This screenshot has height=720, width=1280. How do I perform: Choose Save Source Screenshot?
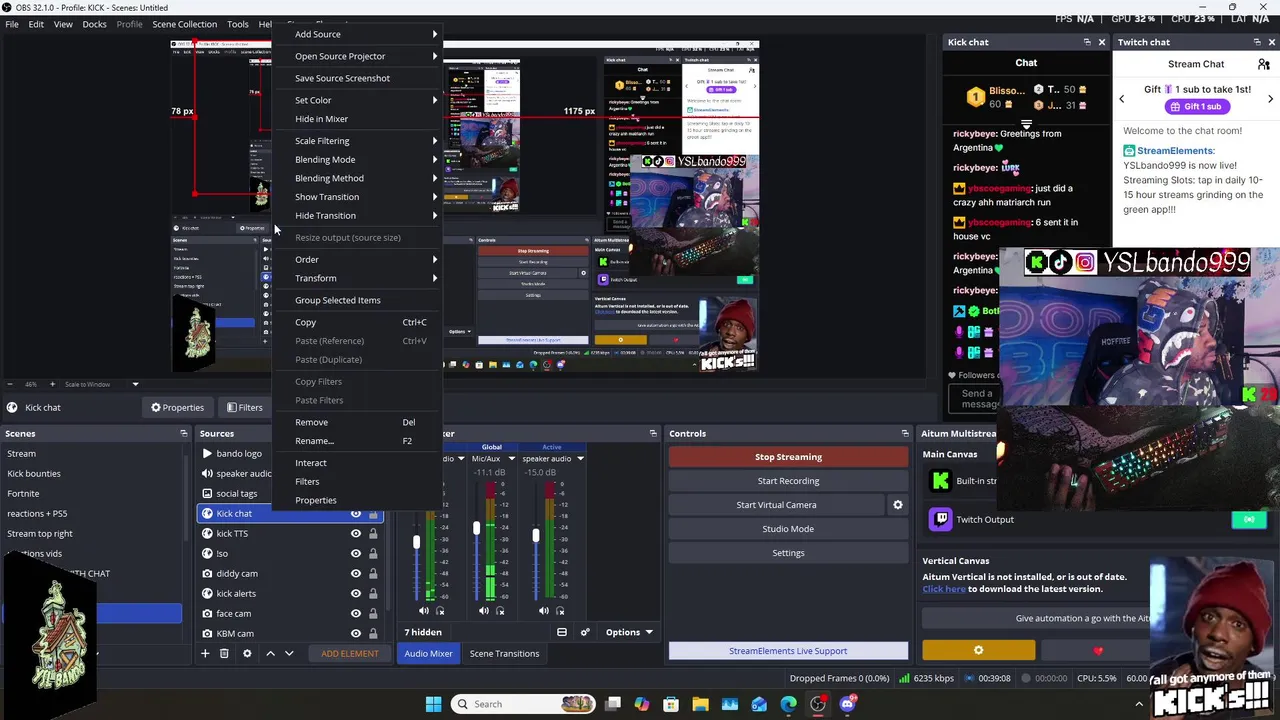[x=357, y=78]
